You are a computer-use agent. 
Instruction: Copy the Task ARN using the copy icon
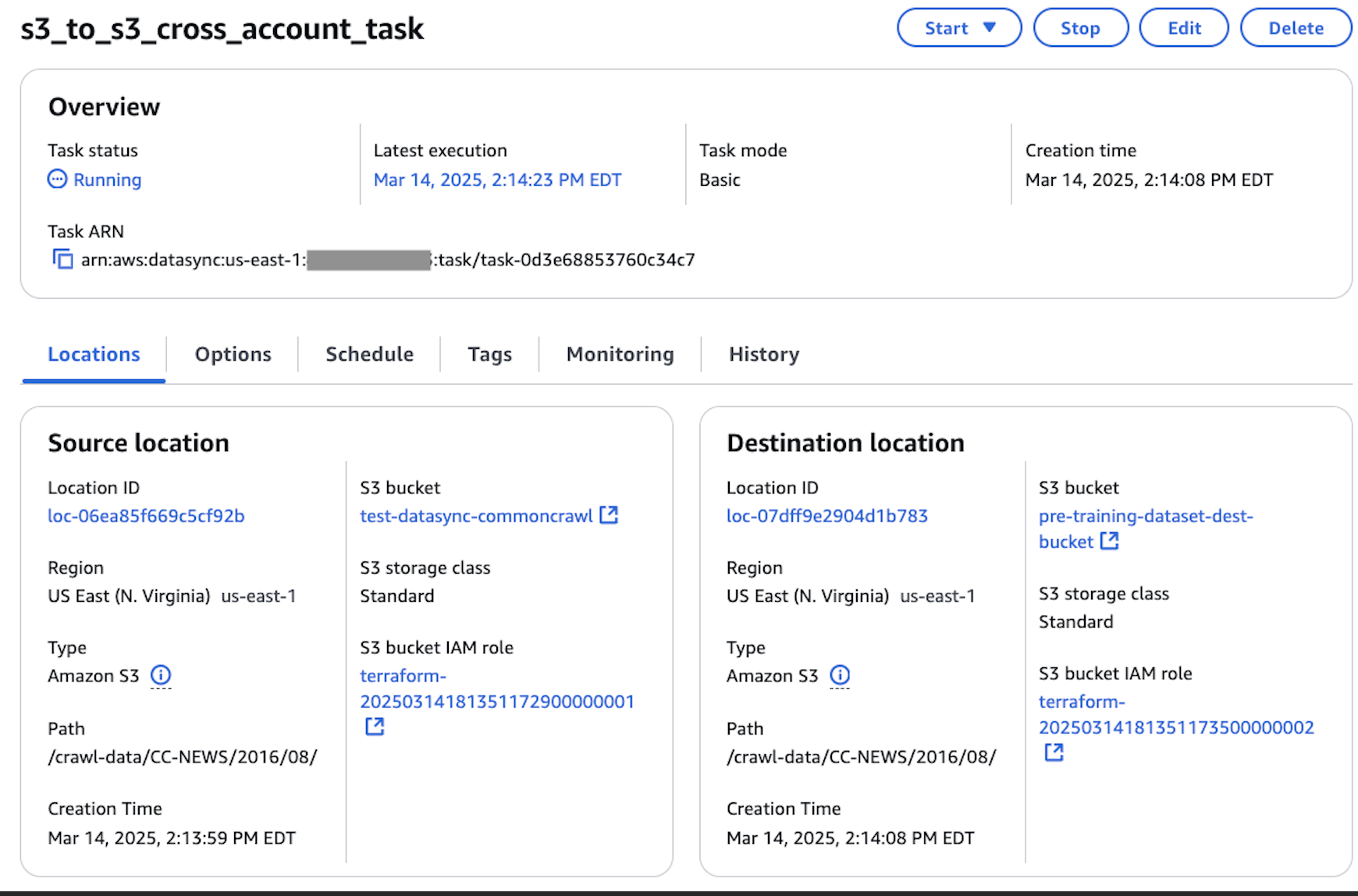pyautogui.click(x=62, y=259)
